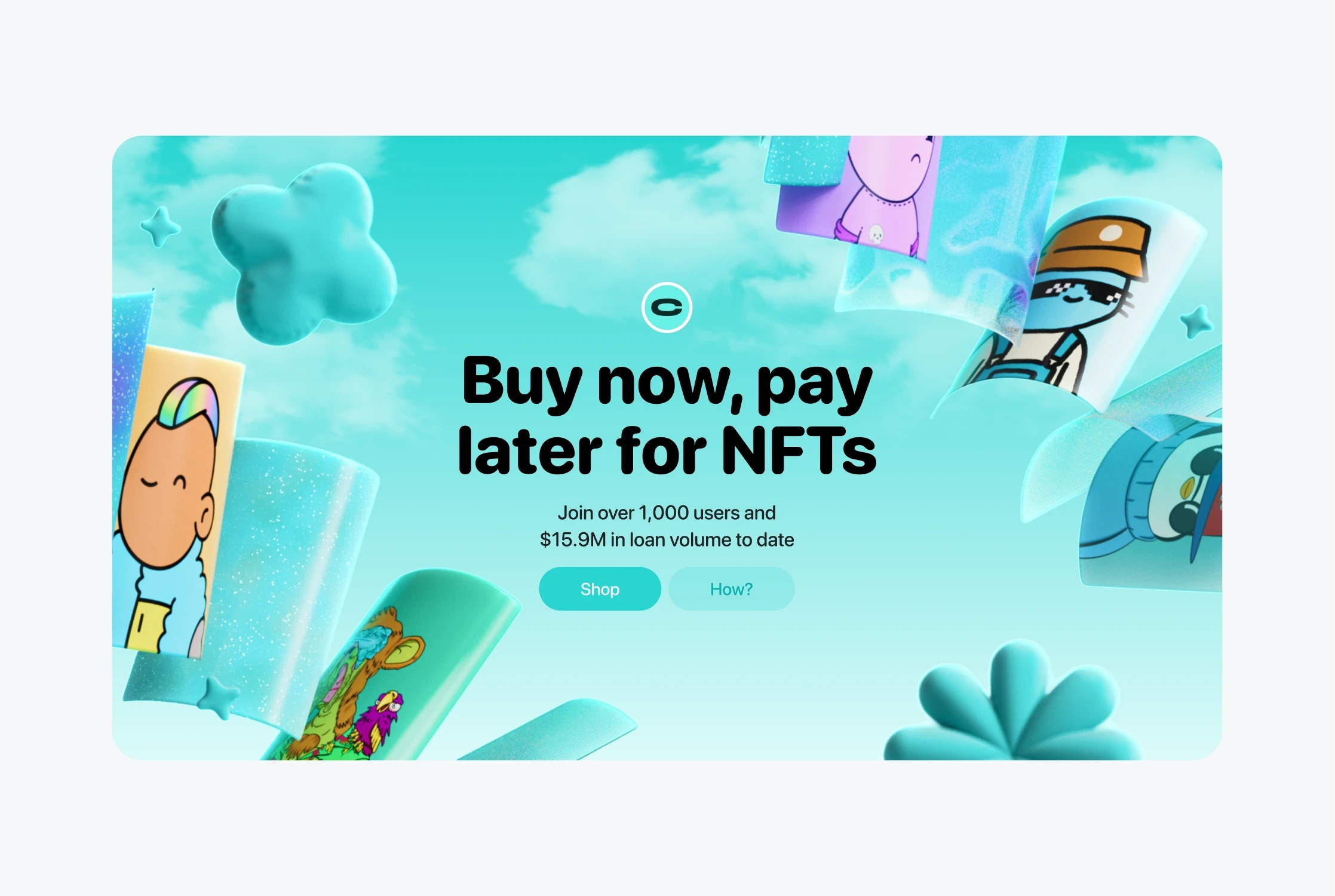Click the purple parrot illustration
This screenshot has width=1335, height=896.
(378, 720)
